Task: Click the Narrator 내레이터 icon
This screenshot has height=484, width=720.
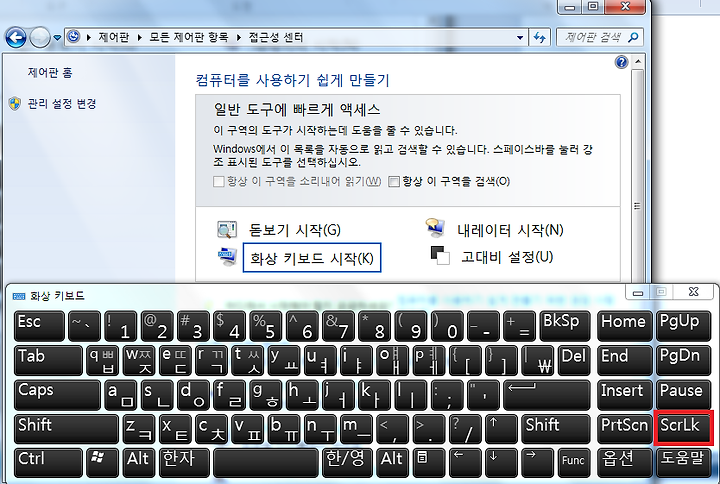Action: click(435, 228)
